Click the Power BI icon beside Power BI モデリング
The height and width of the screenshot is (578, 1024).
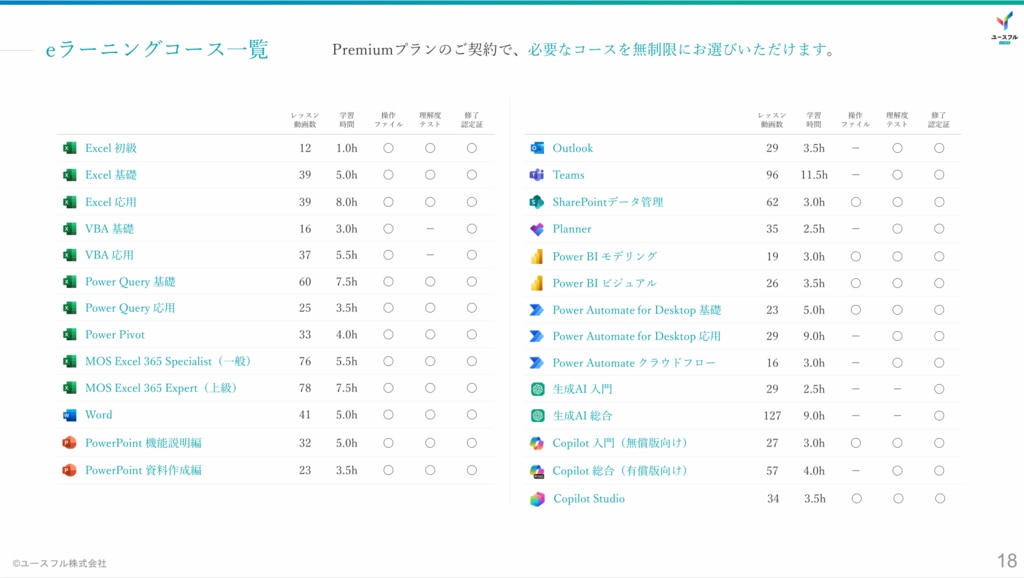tap(537, 256)
